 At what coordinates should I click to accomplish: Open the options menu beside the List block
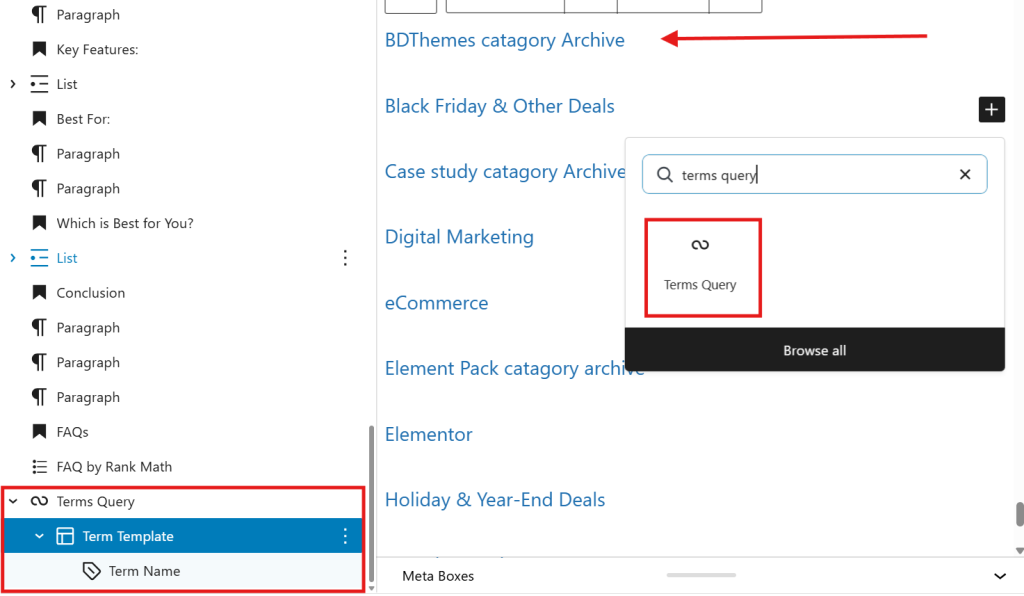click(345, 258)
